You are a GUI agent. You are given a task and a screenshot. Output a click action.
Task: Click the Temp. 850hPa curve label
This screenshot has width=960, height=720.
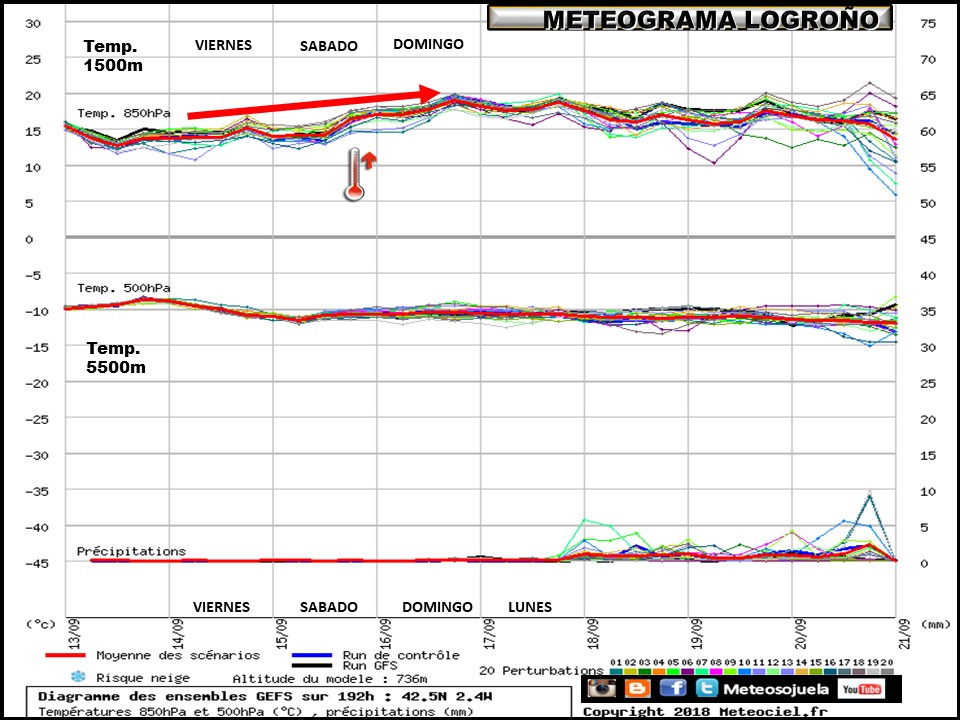click(124, 113)
